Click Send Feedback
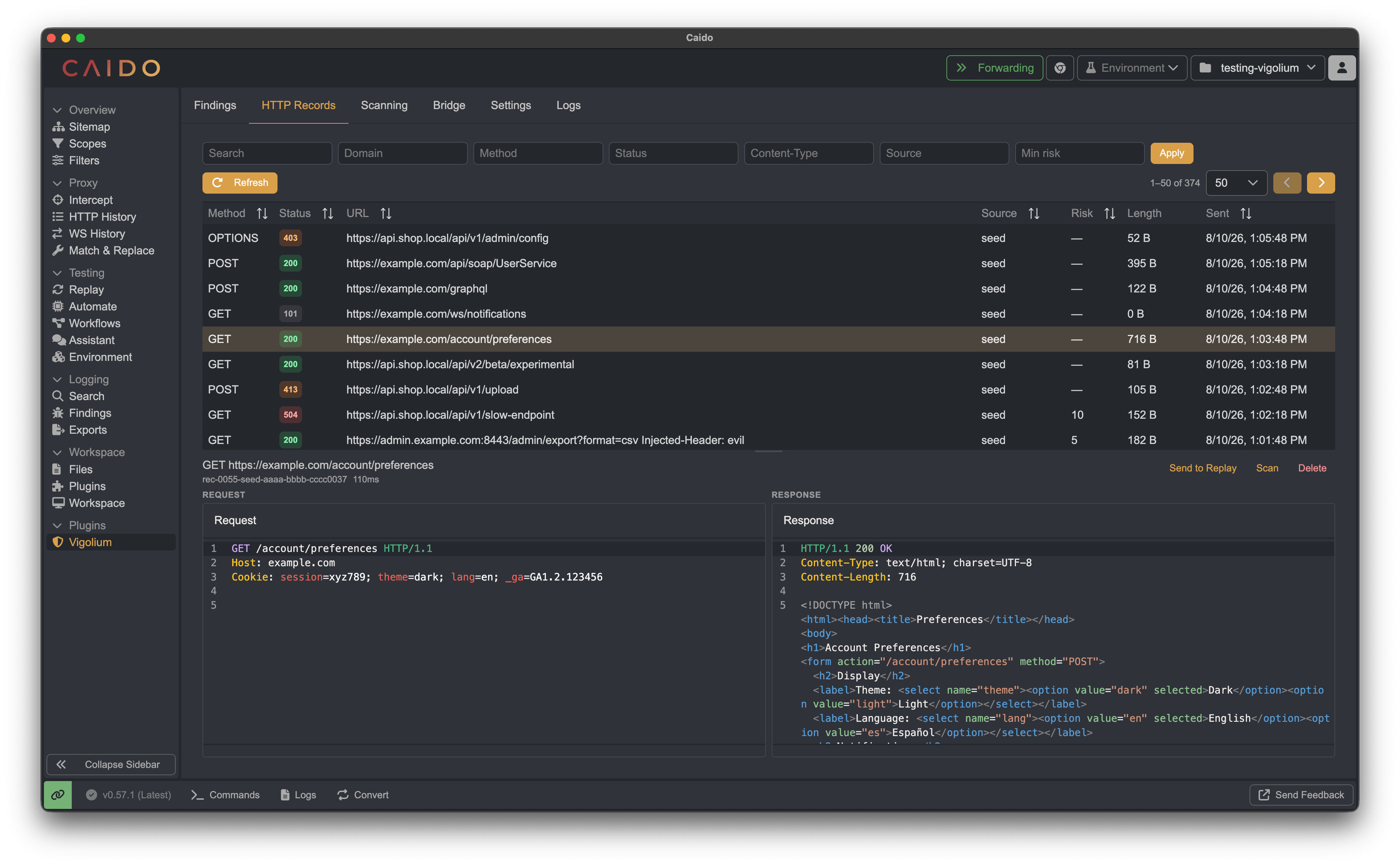Image resolution: width=1400 pixels, height=866 pixels. (x=1301, y=795)
